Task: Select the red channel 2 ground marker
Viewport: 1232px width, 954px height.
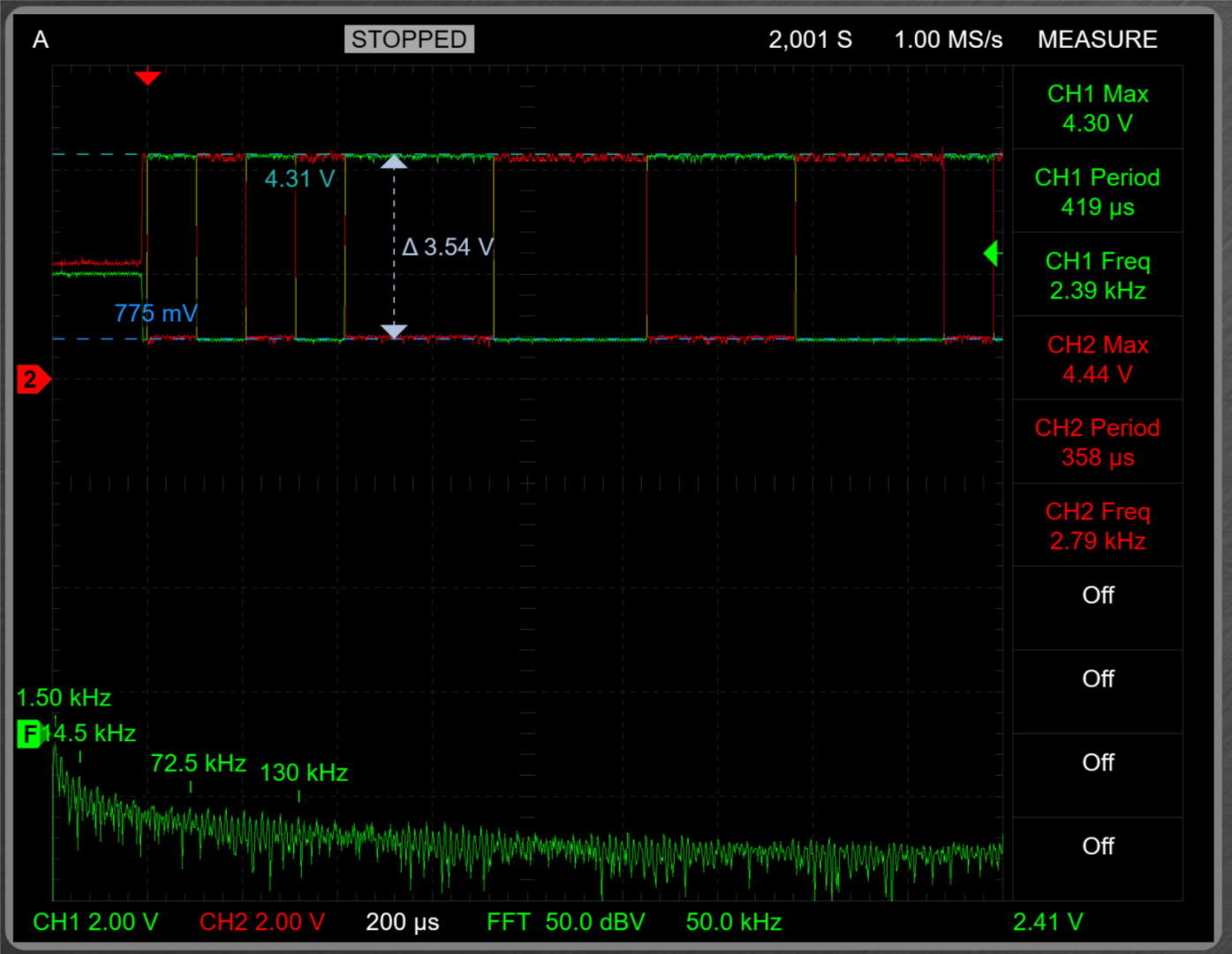Action: [33, 380]
